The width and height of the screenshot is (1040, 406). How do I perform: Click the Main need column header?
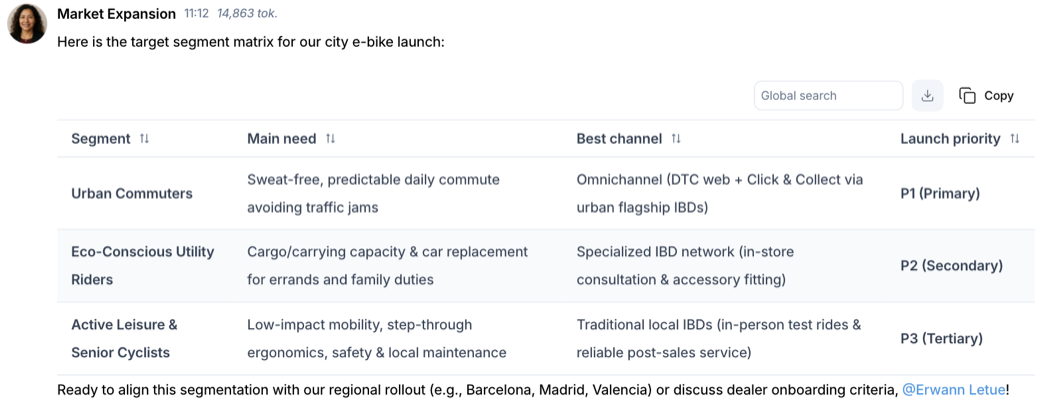pos(282,139)
